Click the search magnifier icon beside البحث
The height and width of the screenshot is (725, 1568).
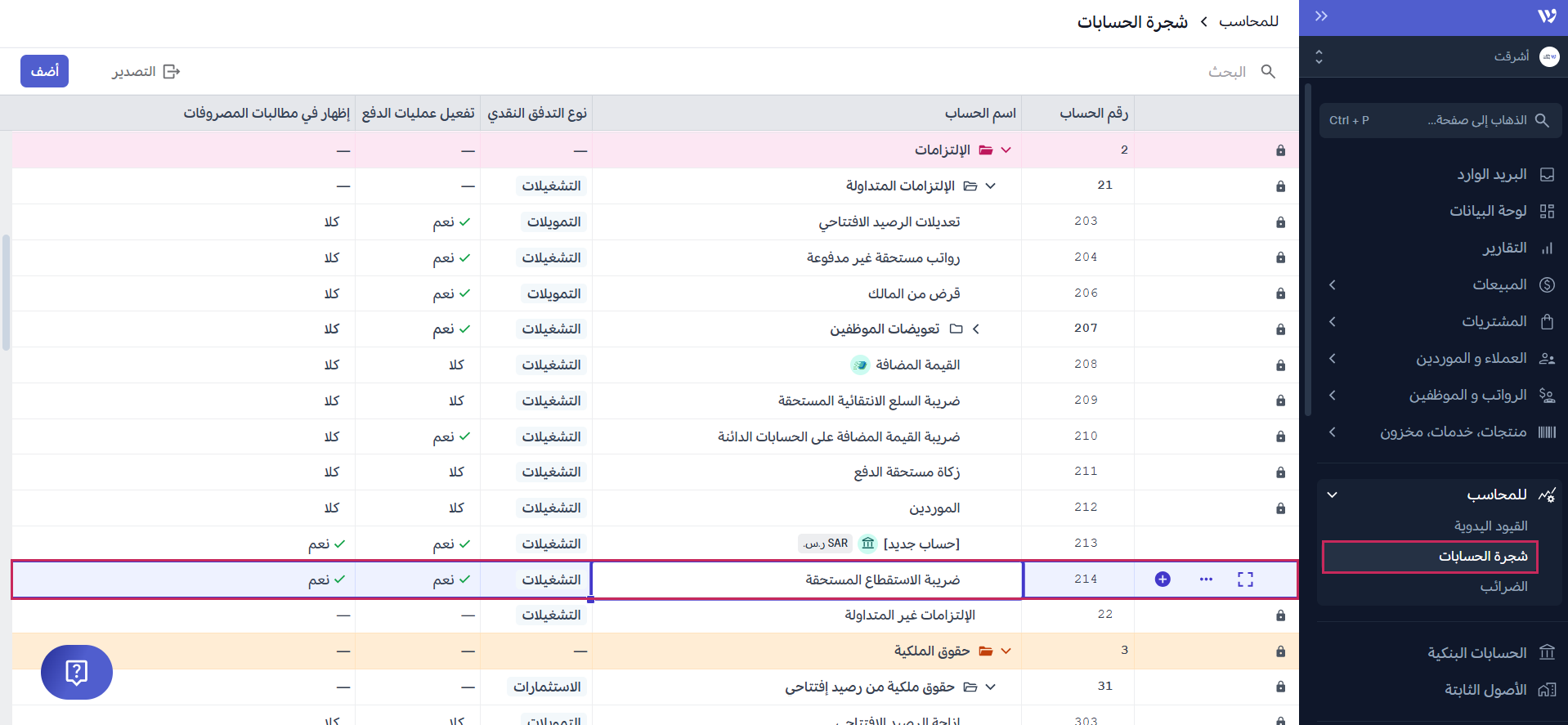point(1268,72)
